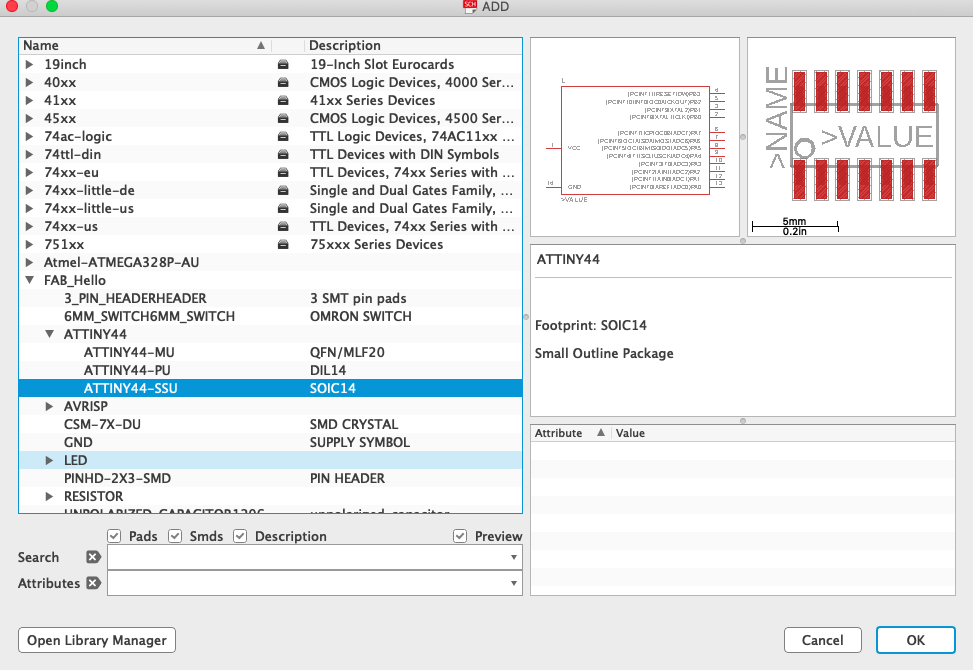Screen dimensions: 973x670
Task: Click the ATTINY44 schematic symbol preview
Action: point(635,137)
